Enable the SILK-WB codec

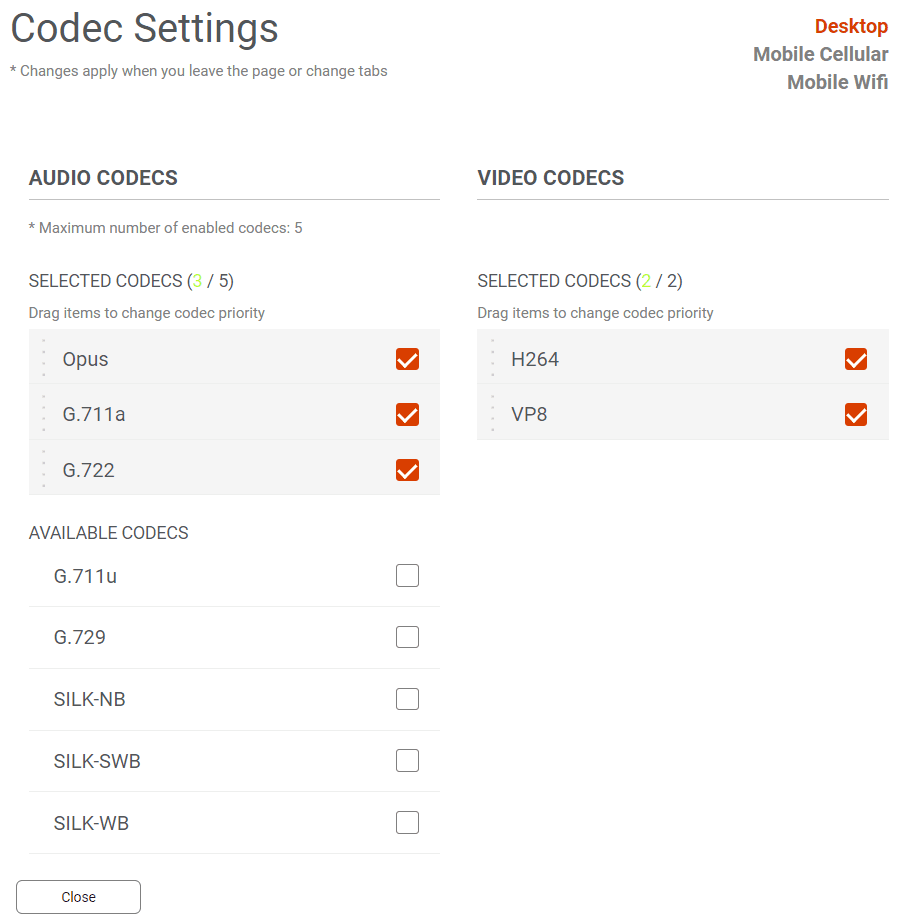(407, 823)
